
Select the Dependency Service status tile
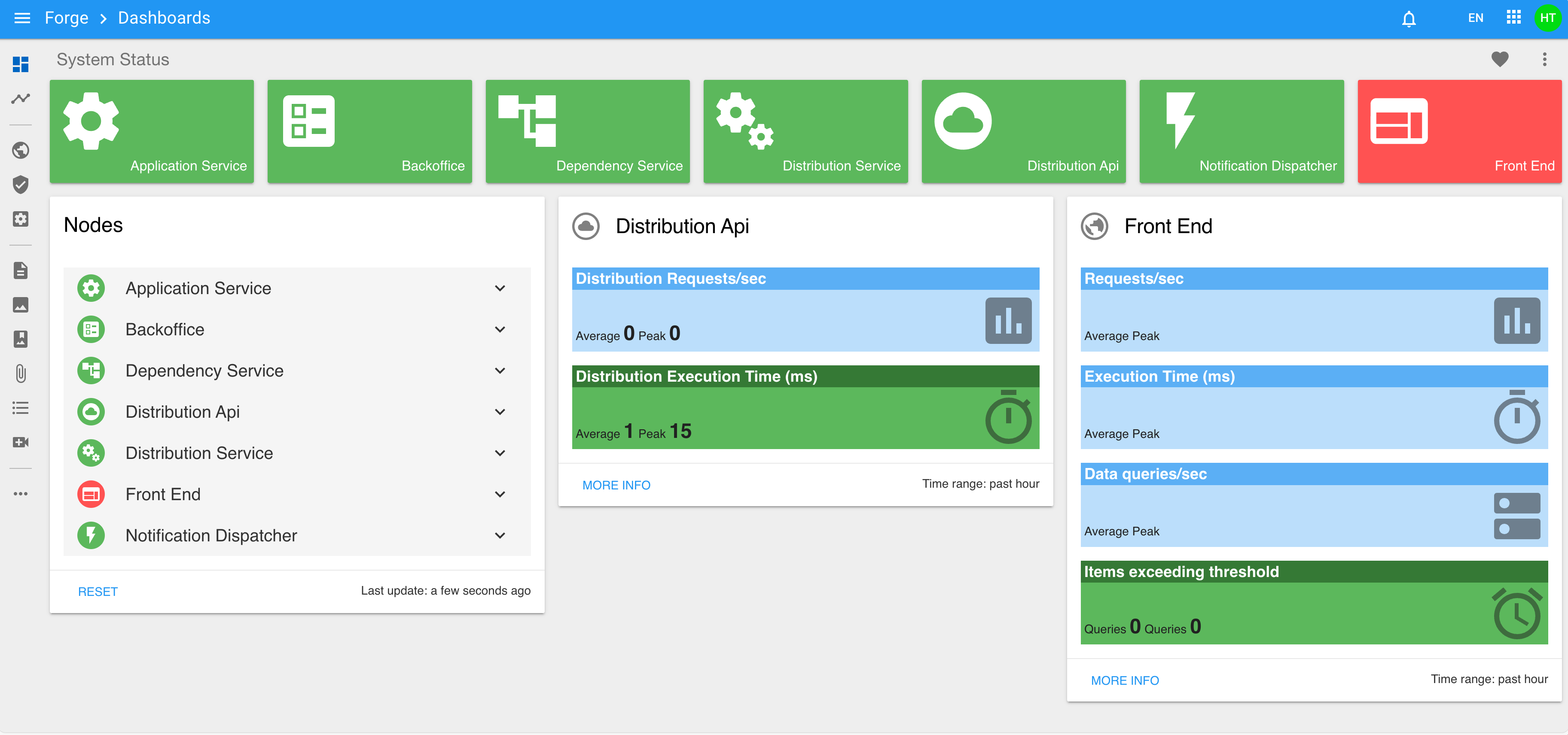point(587,131)
